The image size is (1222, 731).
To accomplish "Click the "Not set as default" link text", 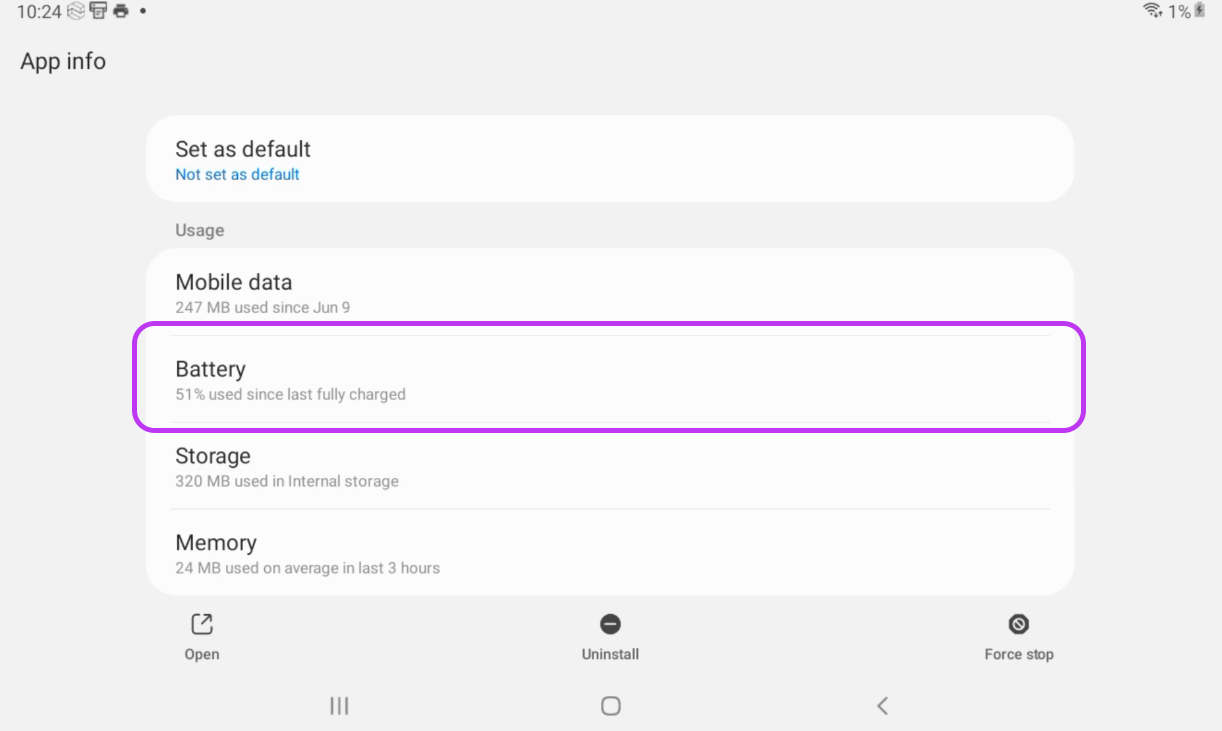I will [x=237, y=174].
